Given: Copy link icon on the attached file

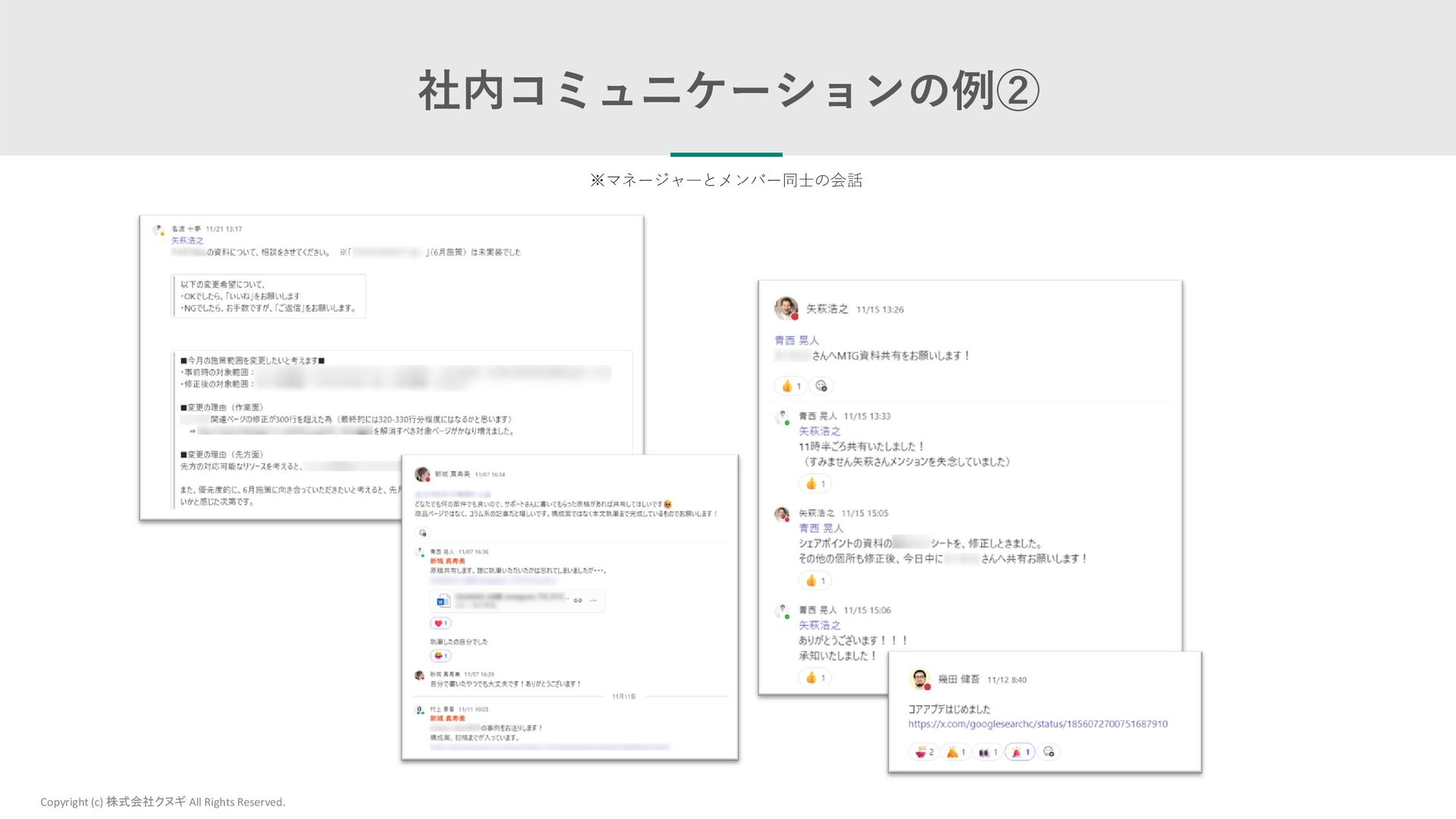Looking at the screenshot, I should (578, 601).
